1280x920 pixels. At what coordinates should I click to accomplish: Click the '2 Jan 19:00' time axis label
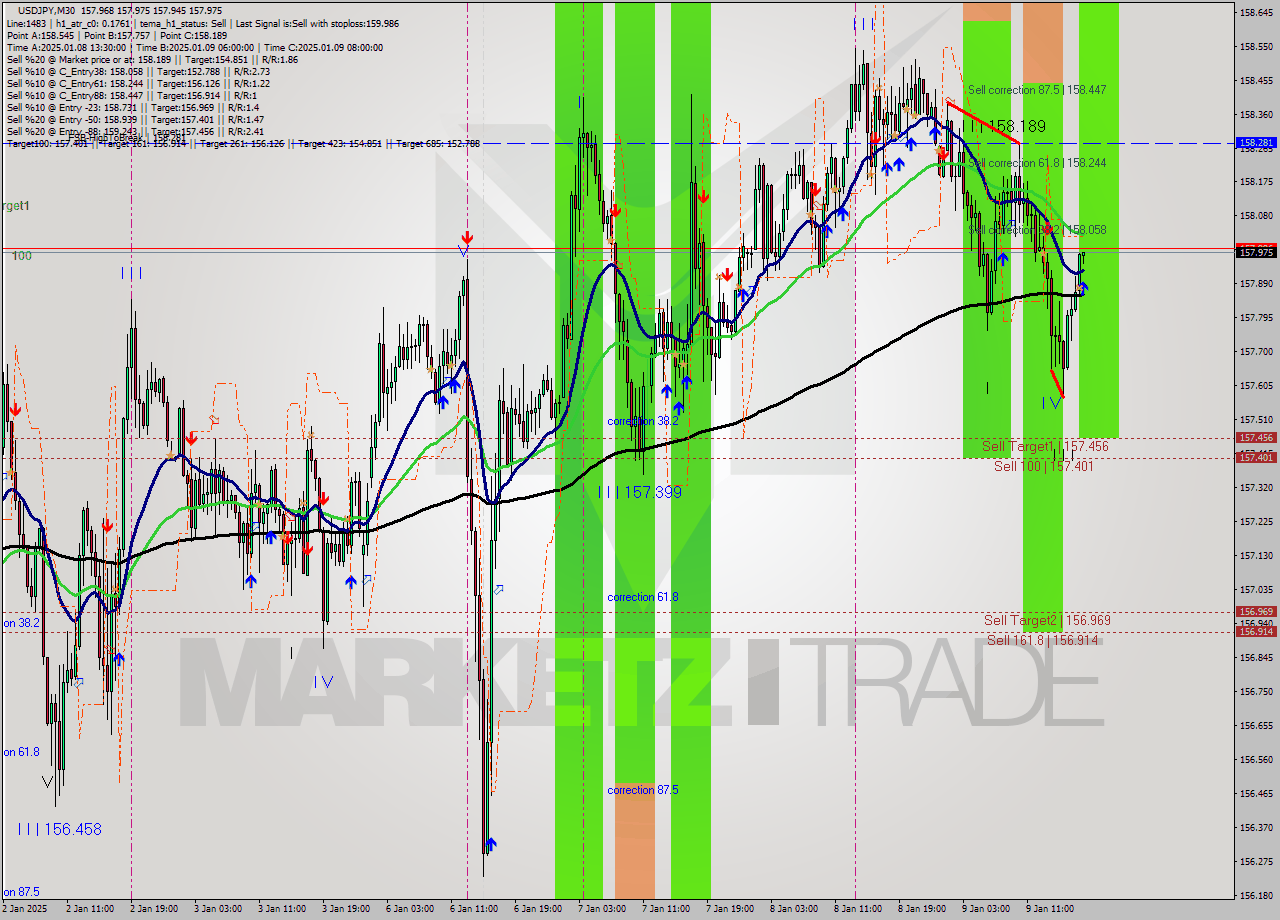[156, 910]
